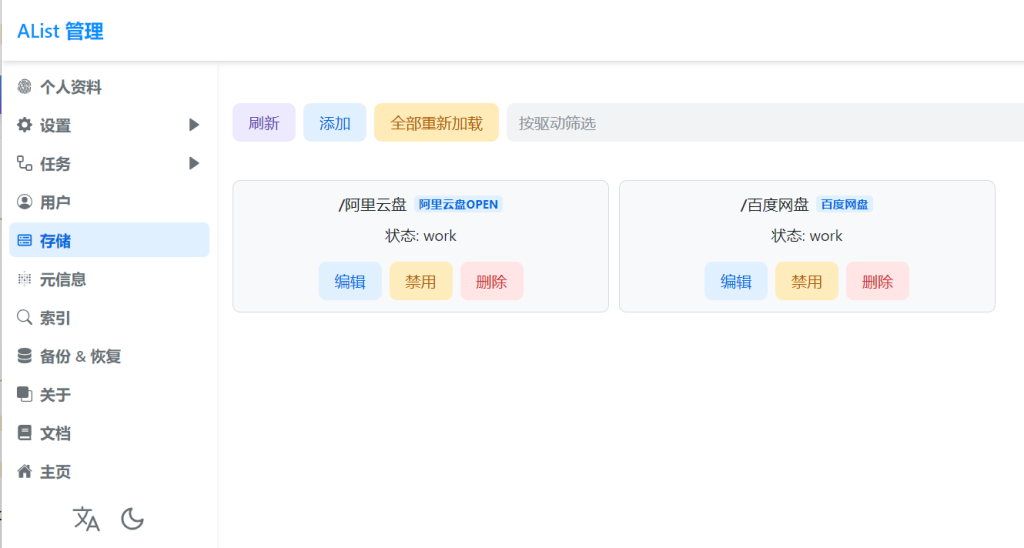Click the 任务 workflow icon in sidebar
Screen dimensions: 1024x548
pyautogui.click(x=25, y=163)
